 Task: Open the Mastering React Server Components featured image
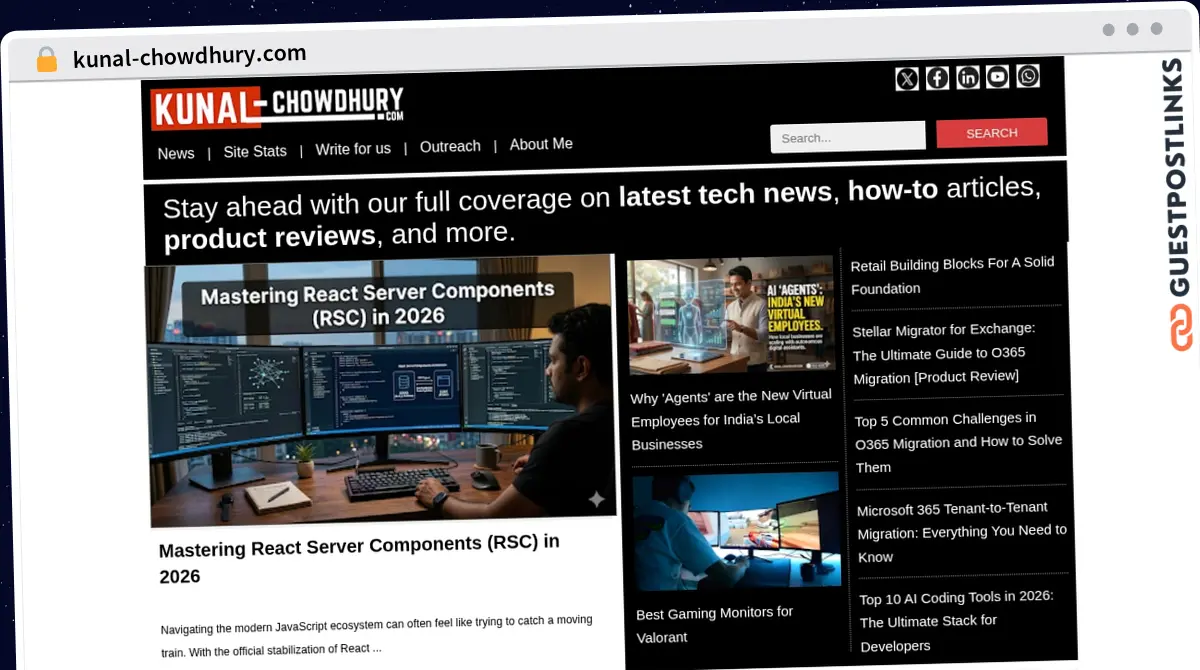tap(380, 391)
